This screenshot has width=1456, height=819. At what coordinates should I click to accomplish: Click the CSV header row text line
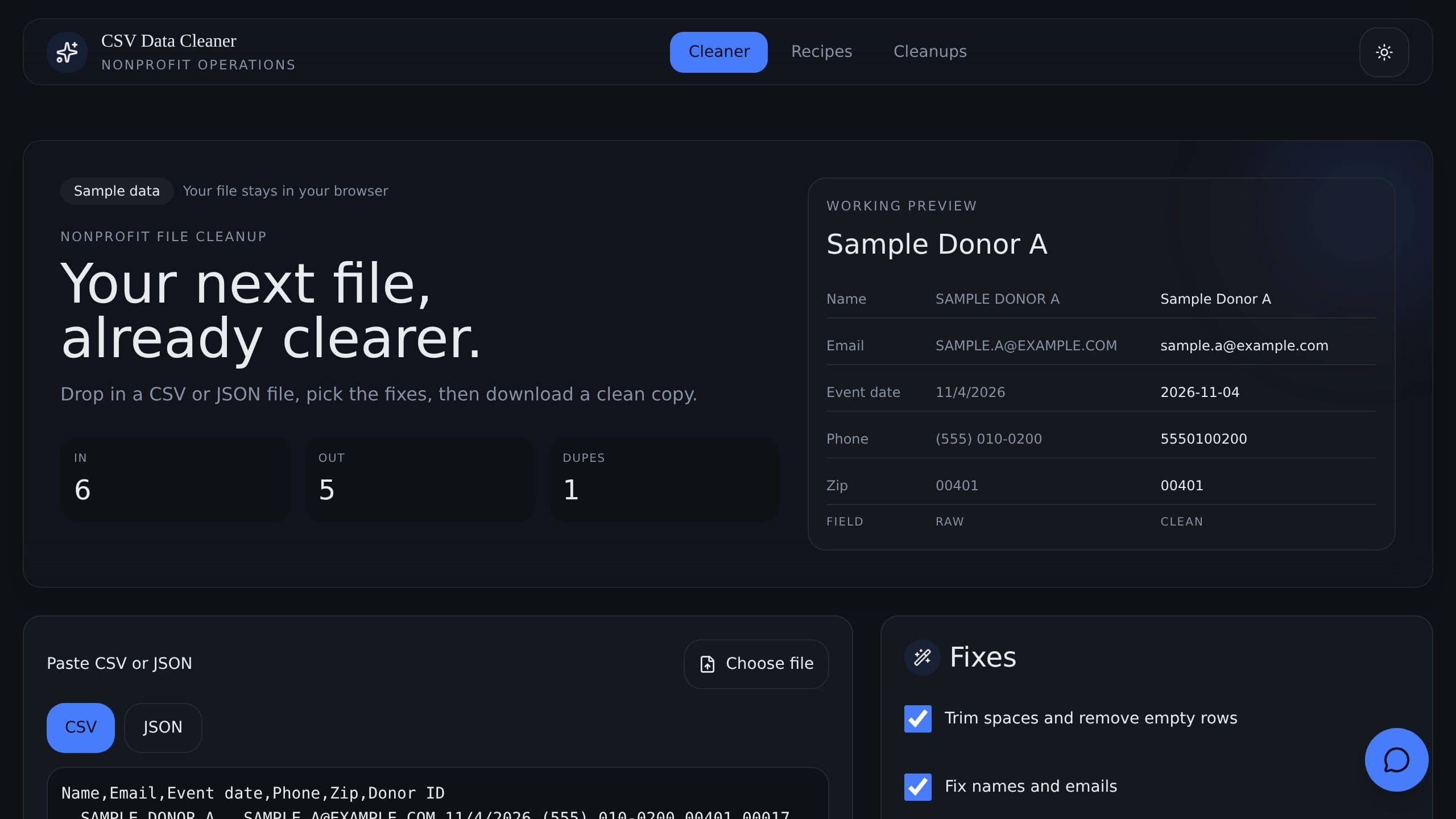click(253, 793)
